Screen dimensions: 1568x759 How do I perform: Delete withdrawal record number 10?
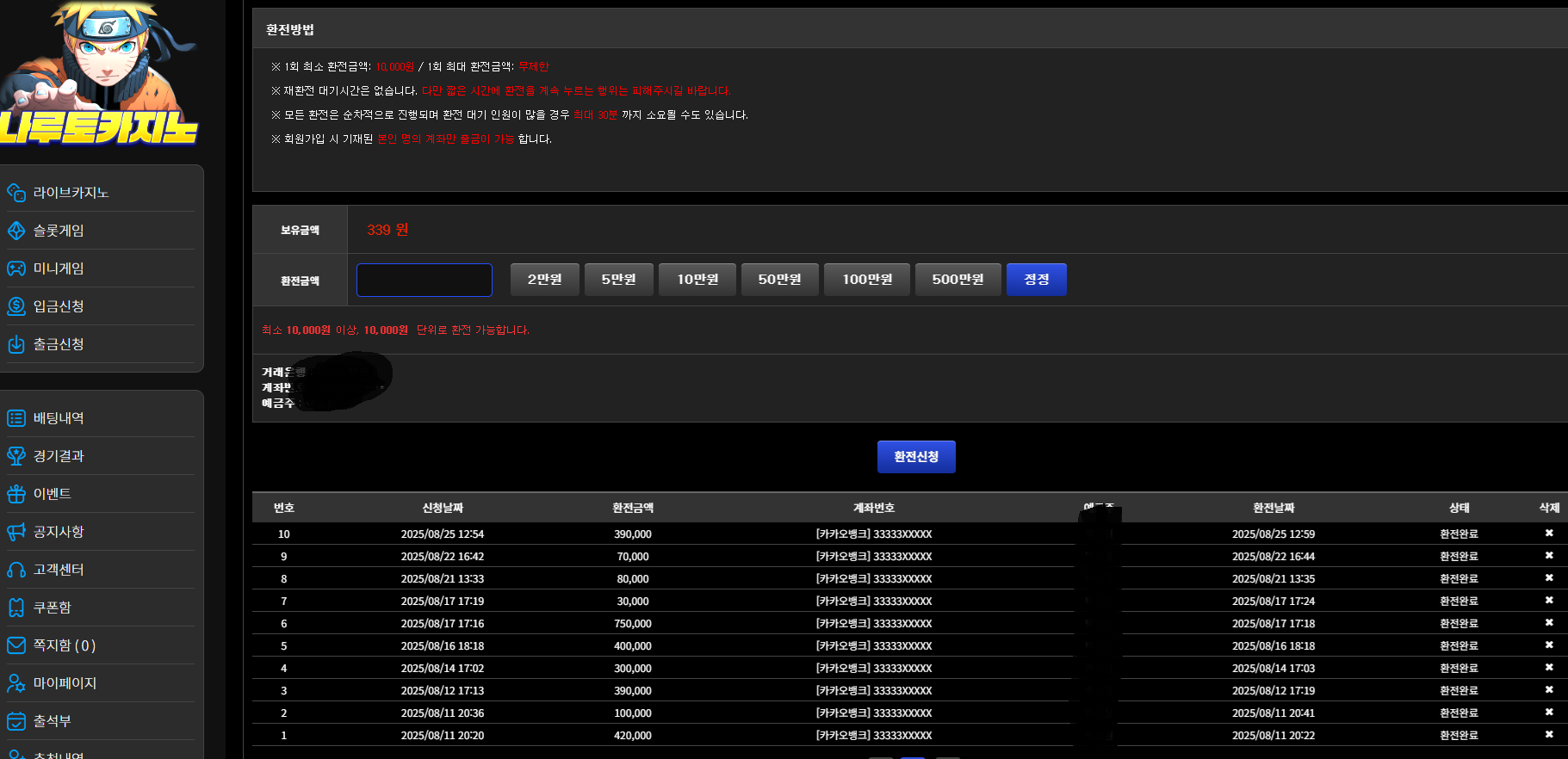(x=1549, y=534)
